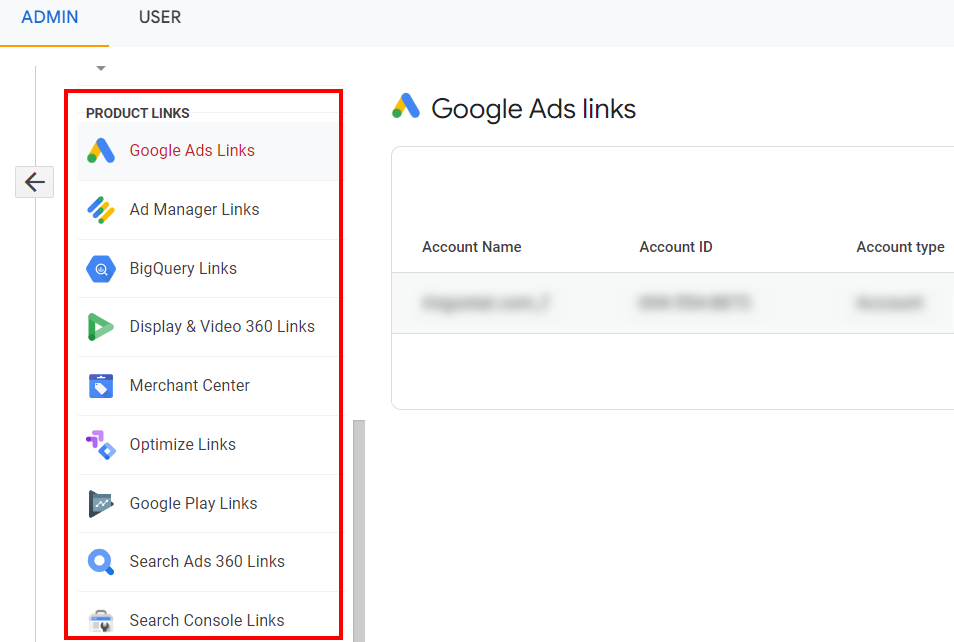Click the Google Play Links icon
Screen dimensions: 954x642
coord(101,504)
